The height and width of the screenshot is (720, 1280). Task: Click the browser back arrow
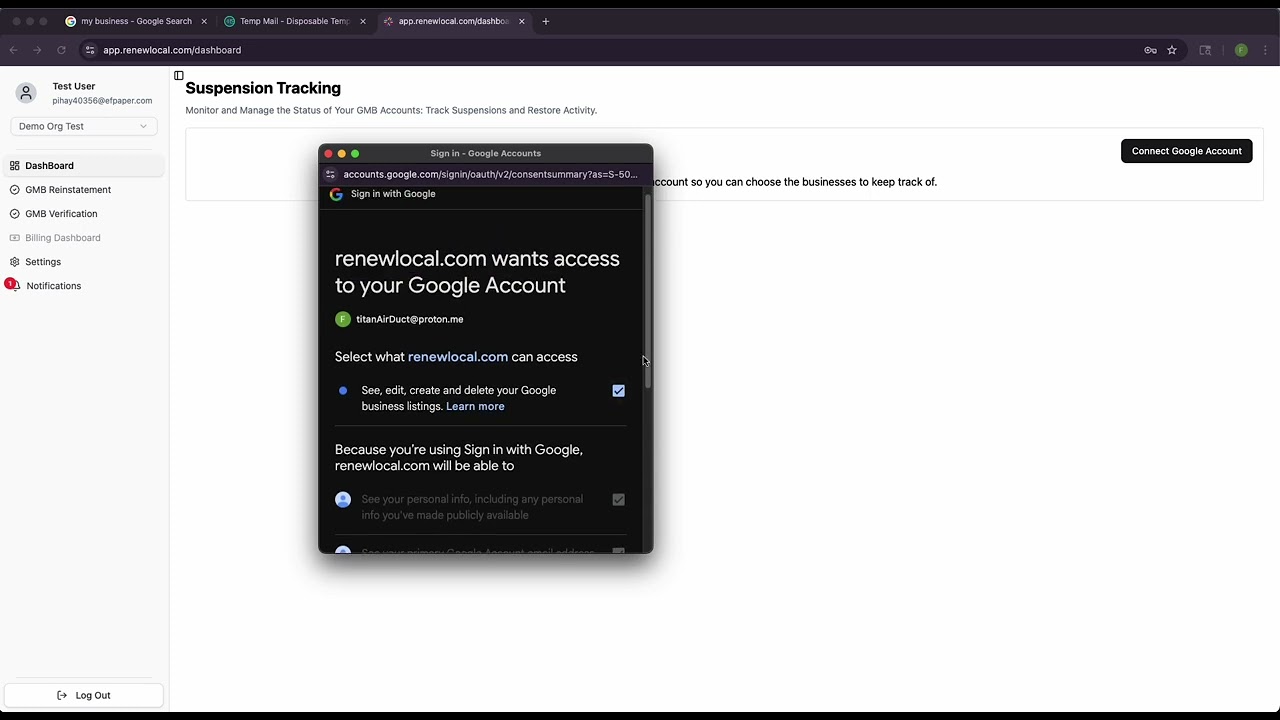(x=14, y=50)
